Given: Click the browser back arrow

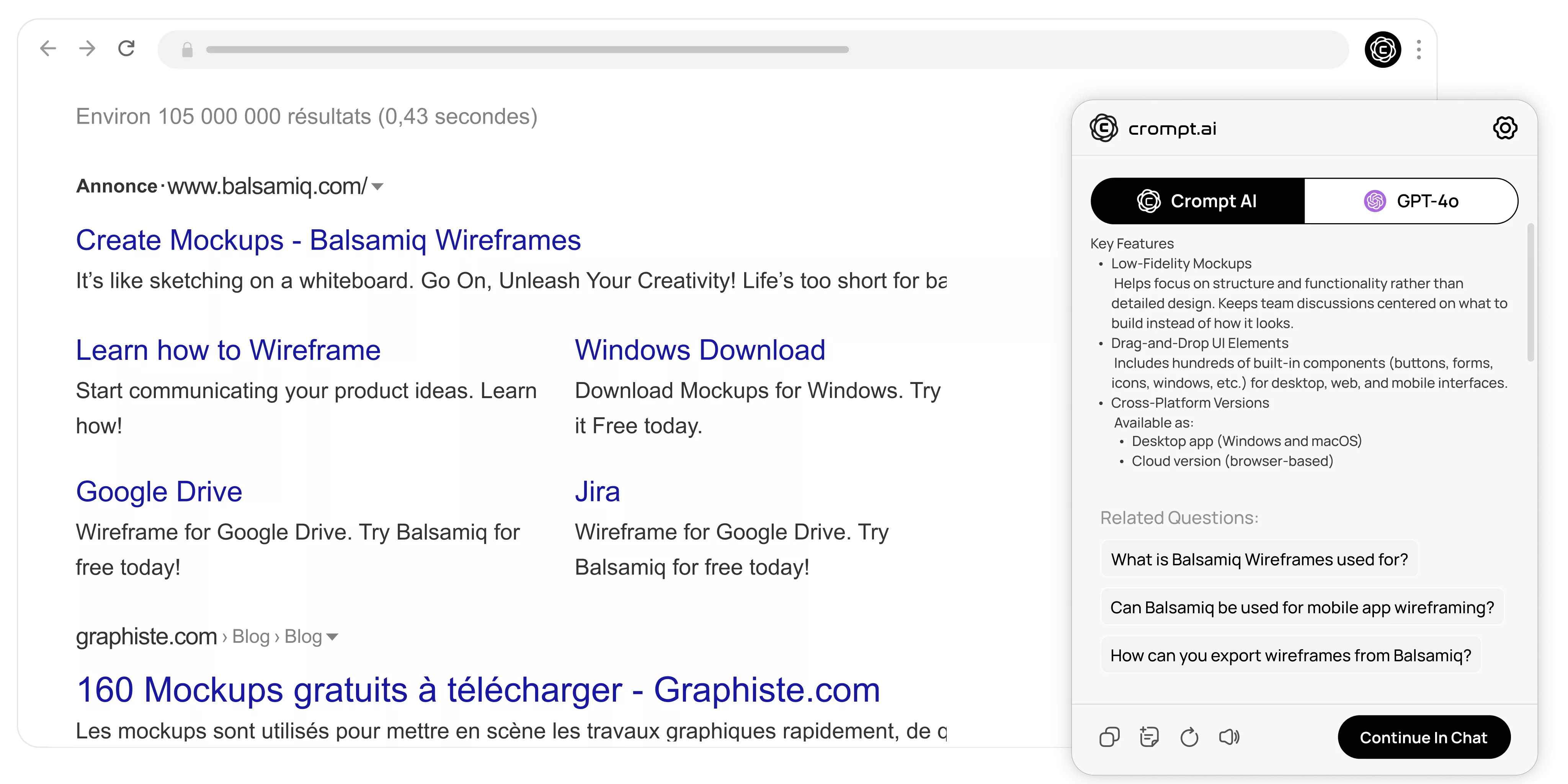Looking at the screenshot, I should 47,49.
